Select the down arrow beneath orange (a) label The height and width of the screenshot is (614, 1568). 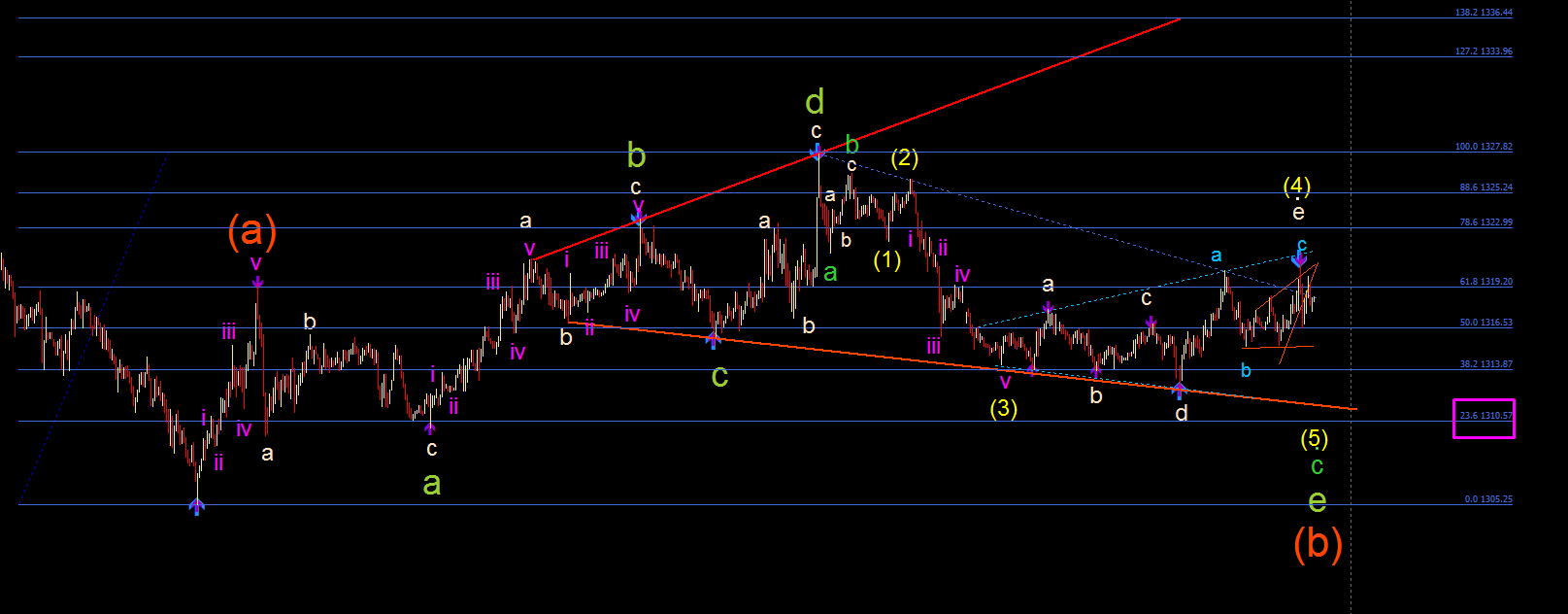(x=257, y=282)
